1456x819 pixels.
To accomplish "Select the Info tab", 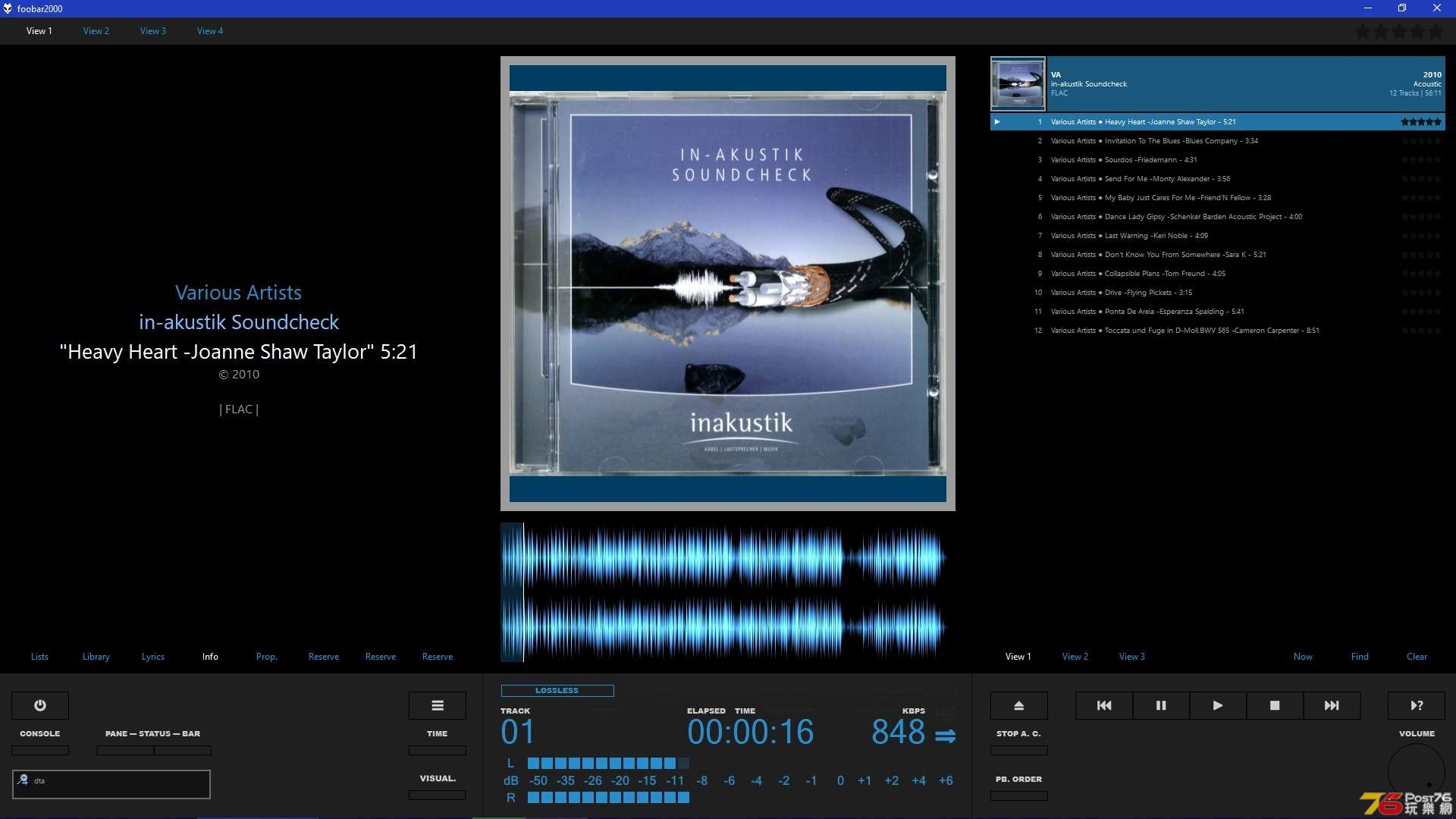I will pyautogui.click(x=211, y=656).
